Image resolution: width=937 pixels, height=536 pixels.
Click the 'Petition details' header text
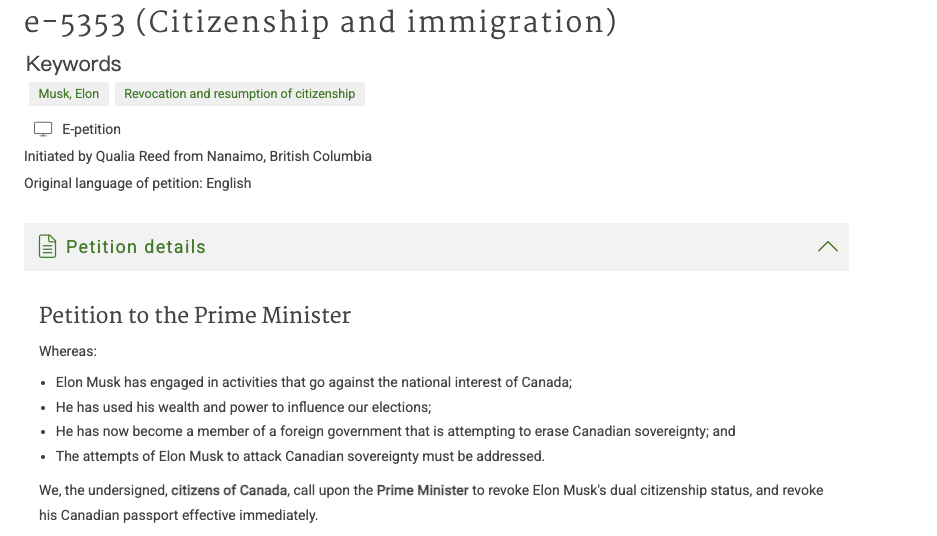136,247
